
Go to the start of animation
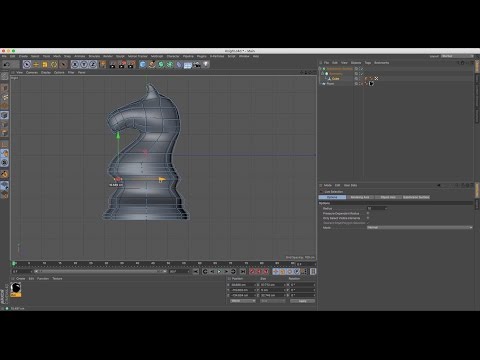point(196,272)
